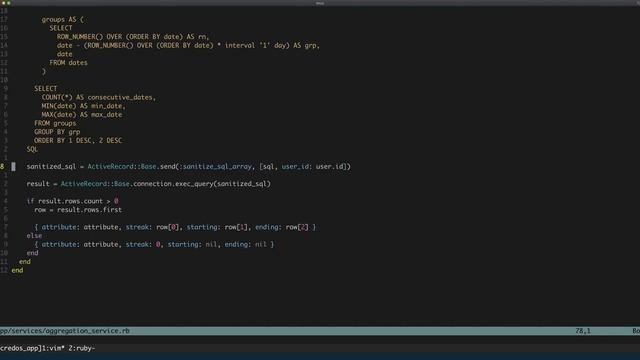Click 'user_id: user.id' argument
This screenshot has height=360, width=640.
click(x=314, y=167)
